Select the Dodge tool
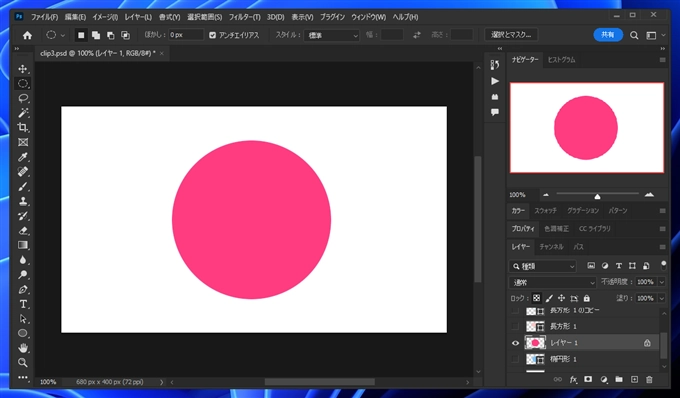Viewport: 680px width, 398px height. click(x=23, y=274)
